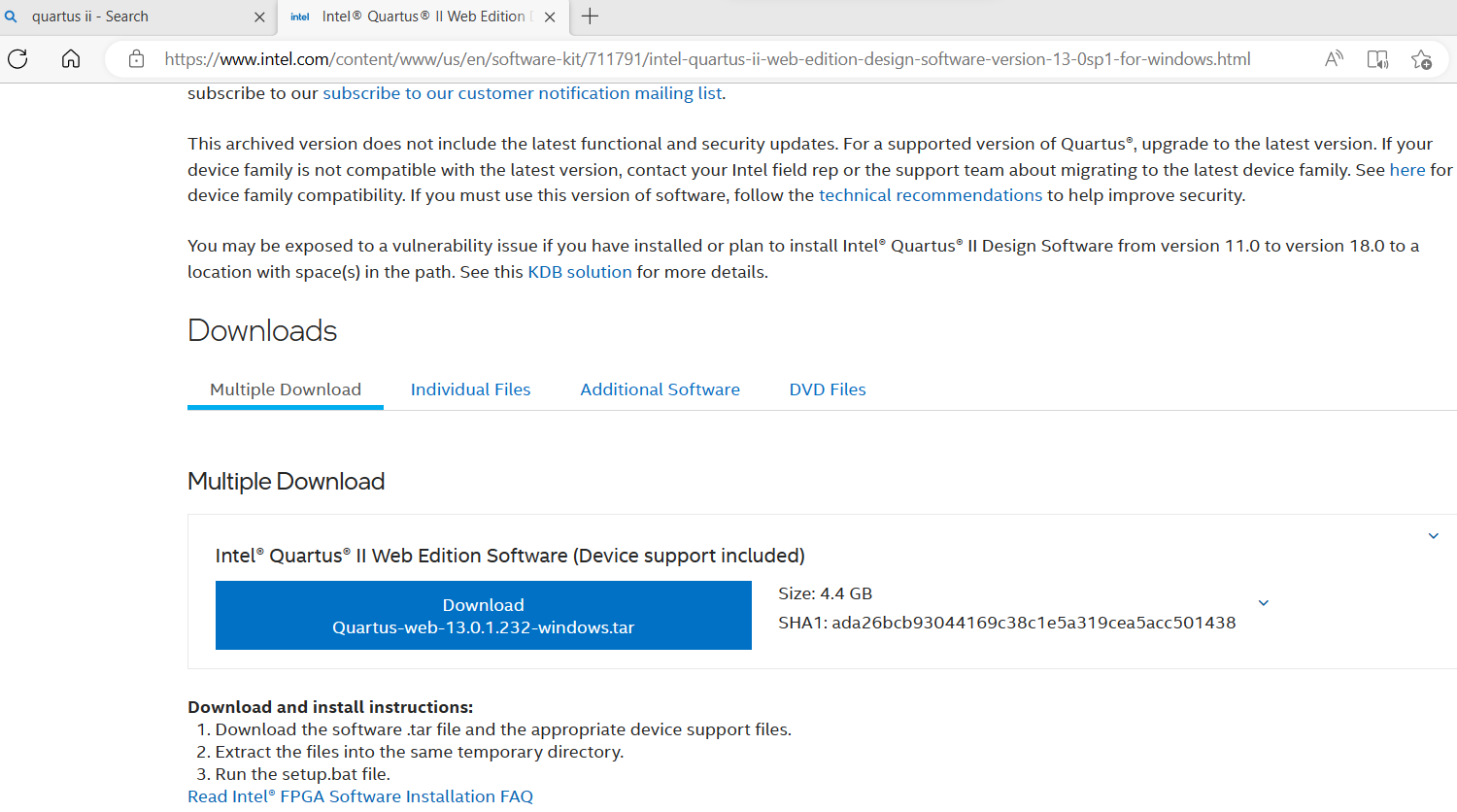Click the browser refresh icon

tap(17, 59)
